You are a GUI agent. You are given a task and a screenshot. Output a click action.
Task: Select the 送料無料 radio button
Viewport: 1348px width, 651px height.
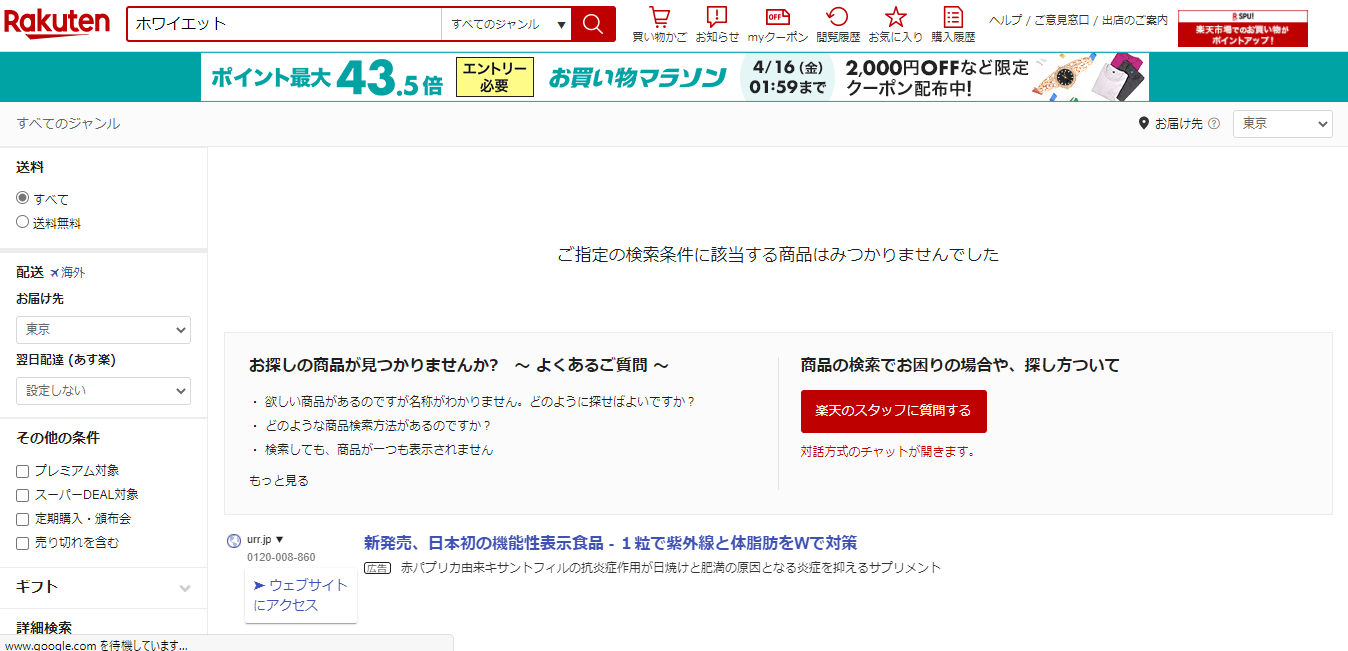(x=22, y=222)
